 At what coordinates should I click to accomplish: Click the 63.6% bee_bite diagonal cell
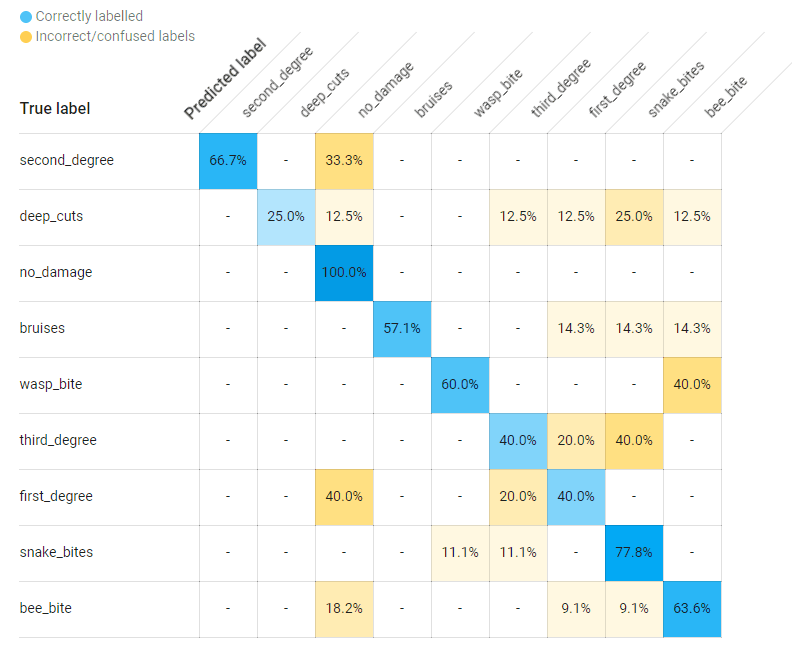tap(692, 608)
